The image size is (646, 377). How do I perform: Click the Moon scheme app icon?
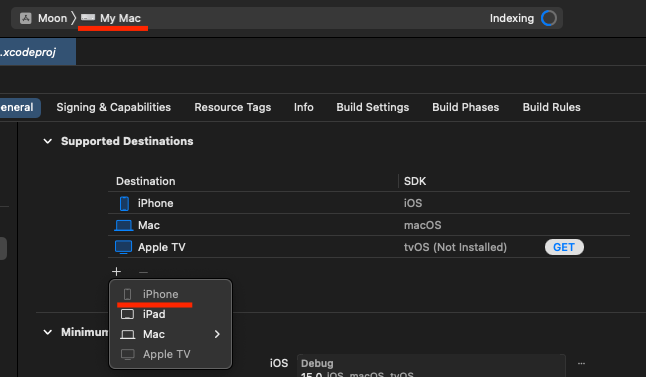(26, 18)
